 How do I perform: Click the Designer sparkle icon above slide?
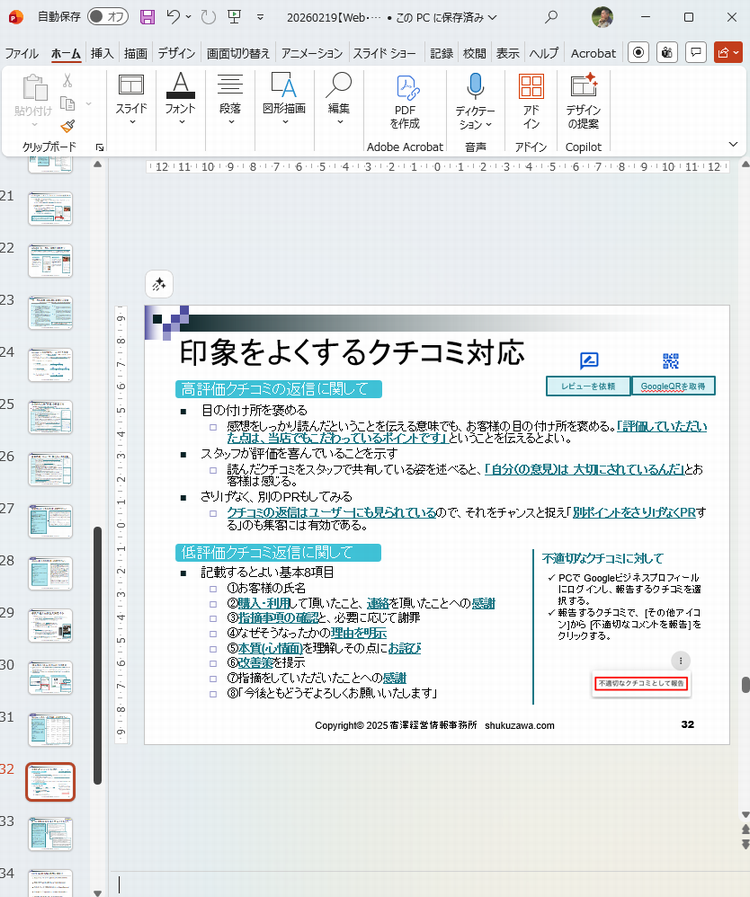[160, 285]
